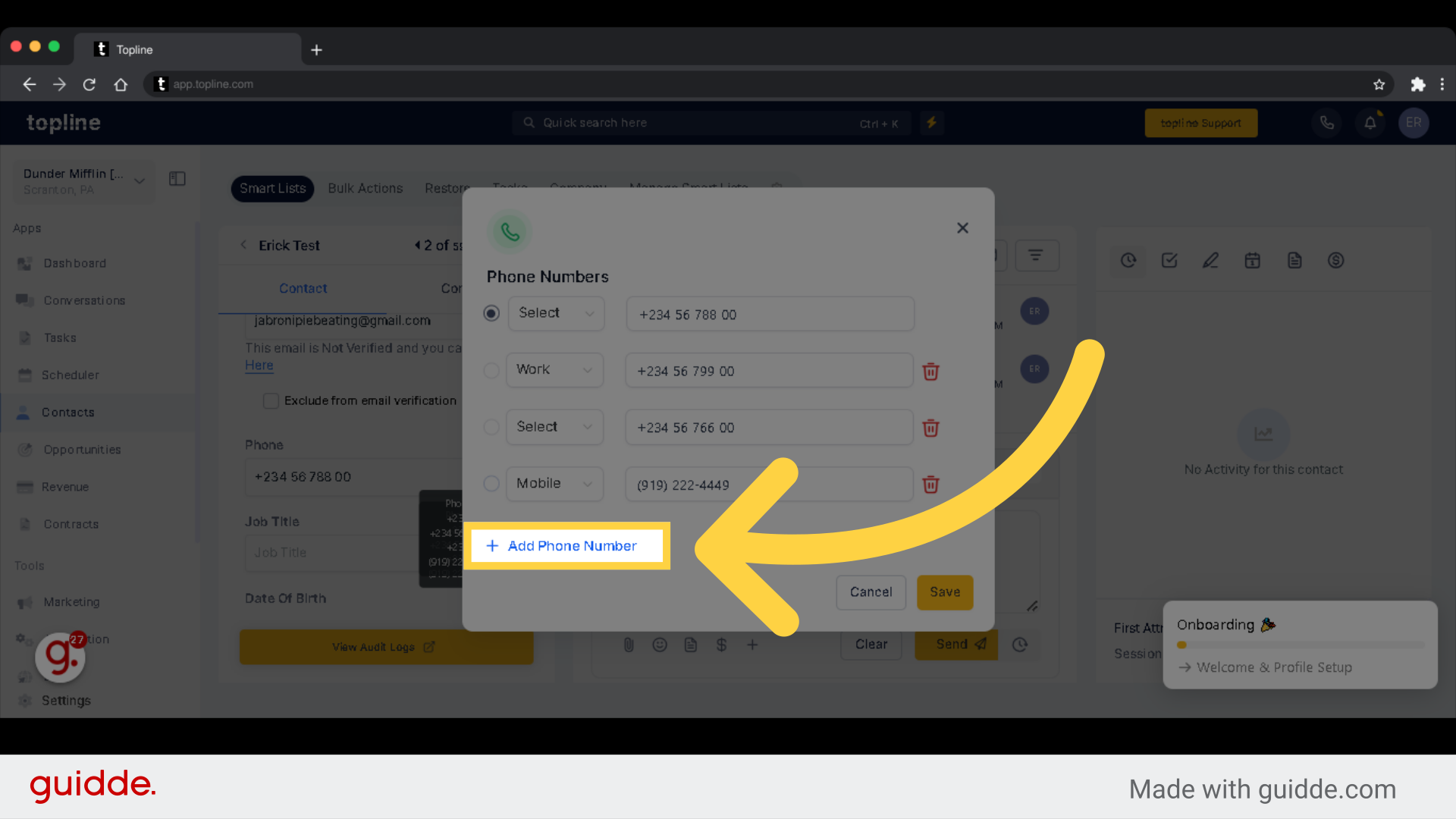Viewport: 1456px width, 819px height.
Task: Click the task checkmark icon in top bar
Action: point(1170,260)
